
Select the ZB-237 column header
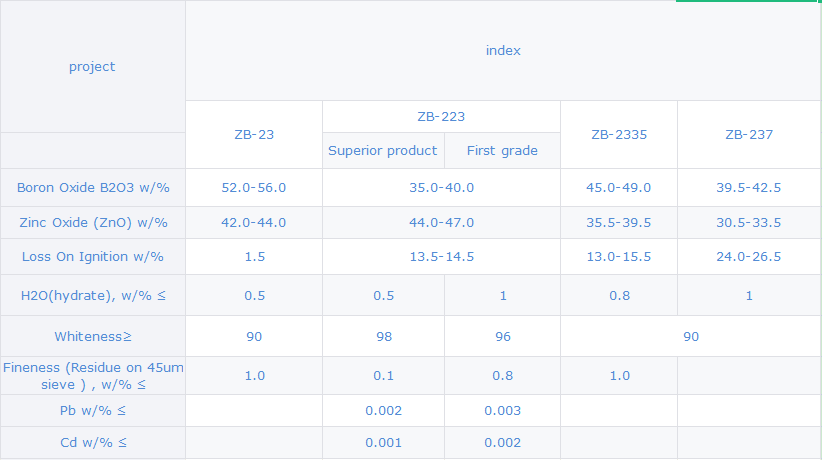pyautogui.click(x=749, y=134)
